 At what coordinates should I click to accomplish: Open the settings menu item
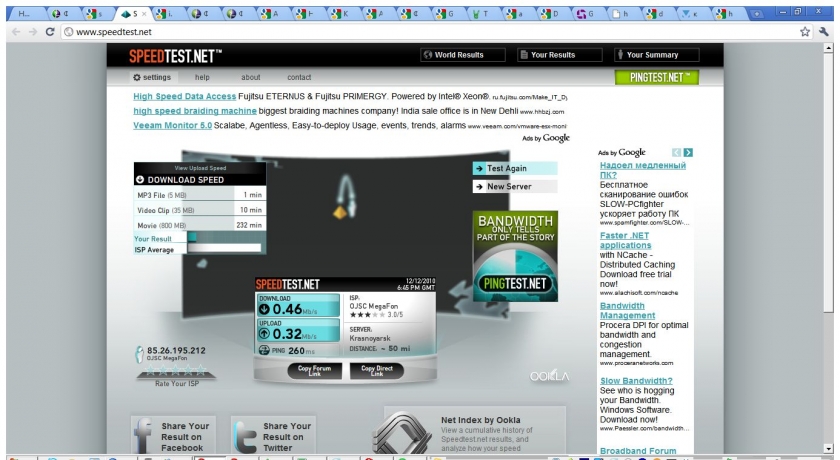click(152, 77)
